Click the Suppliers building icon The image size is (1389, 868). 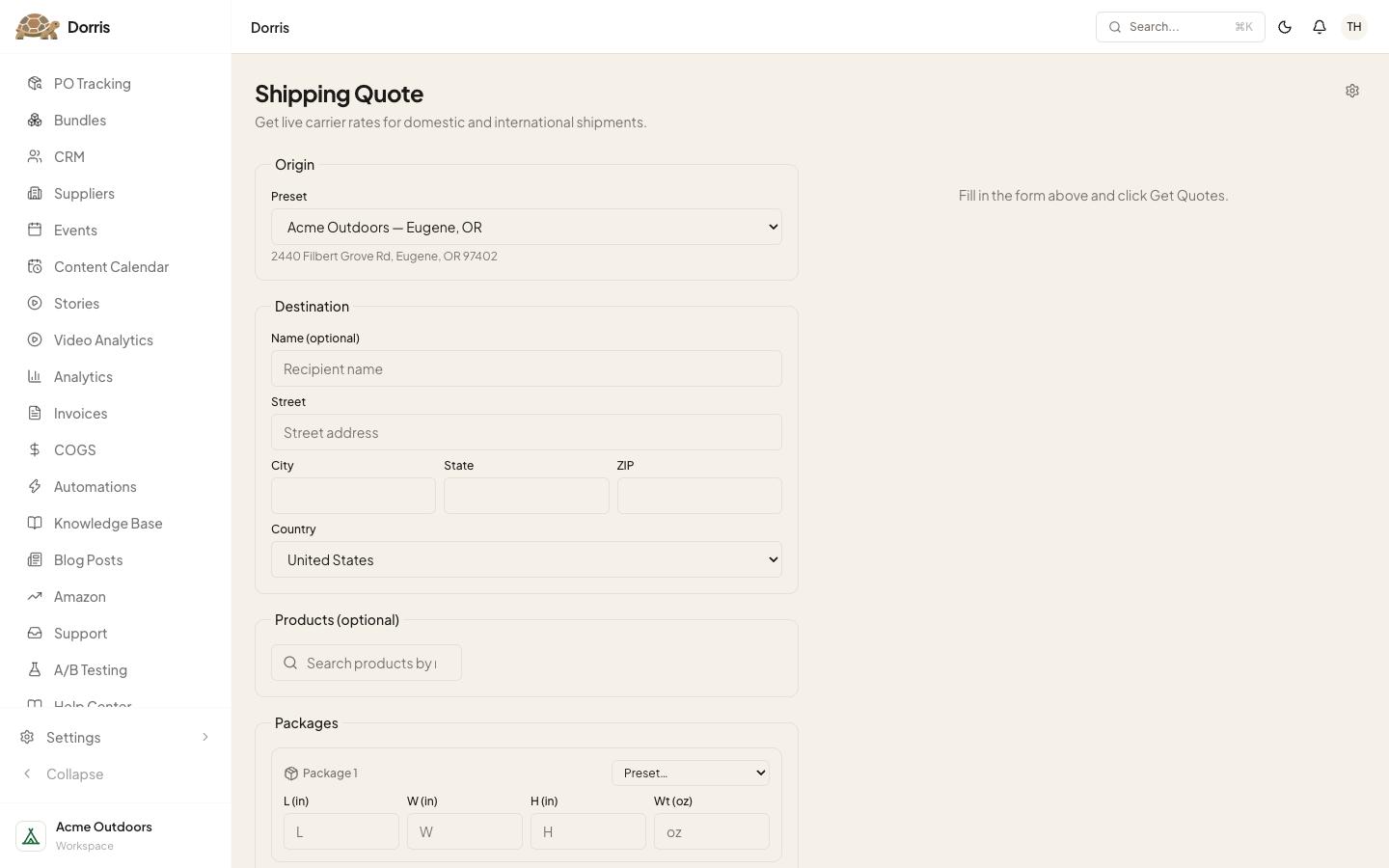pyautogui.click(x=35, y=193)
